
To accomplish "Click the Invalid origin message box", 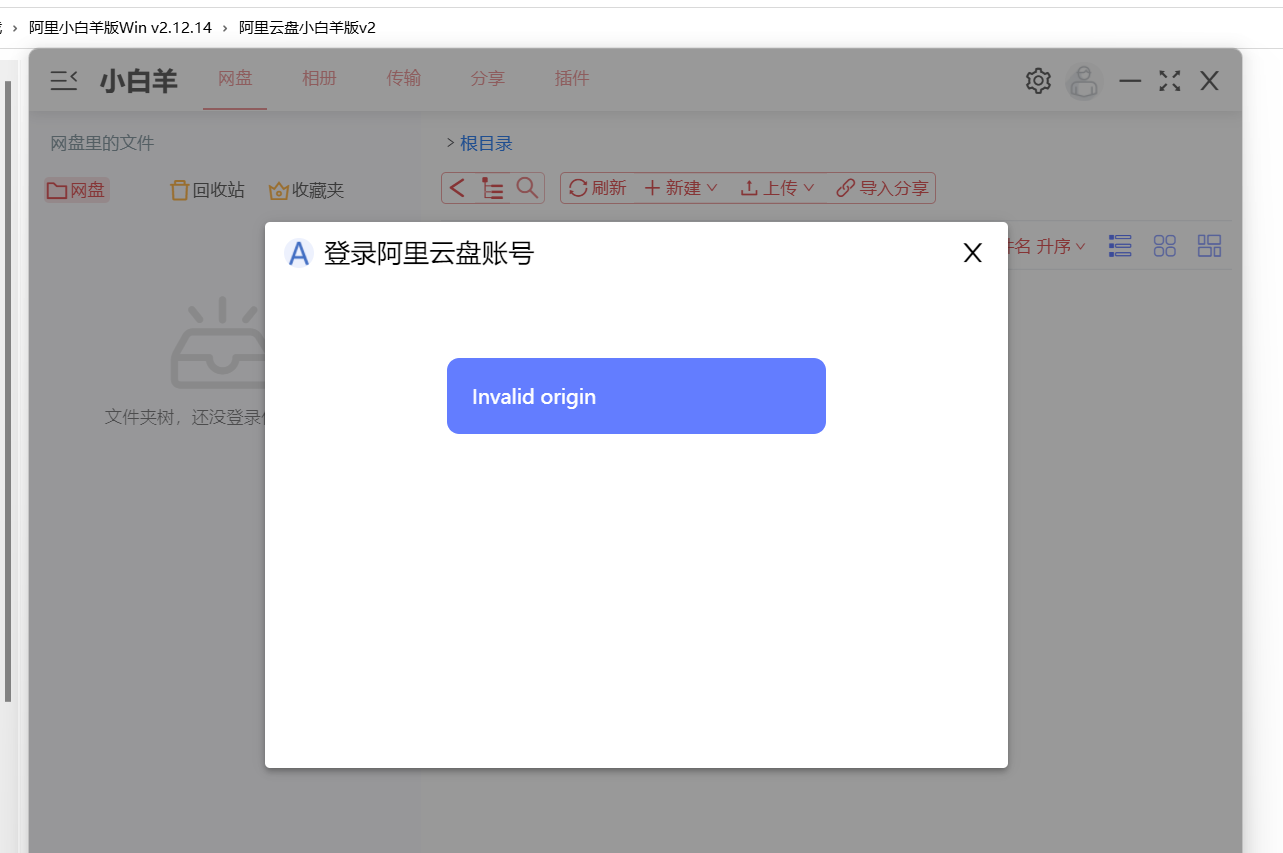I will 636,396.
